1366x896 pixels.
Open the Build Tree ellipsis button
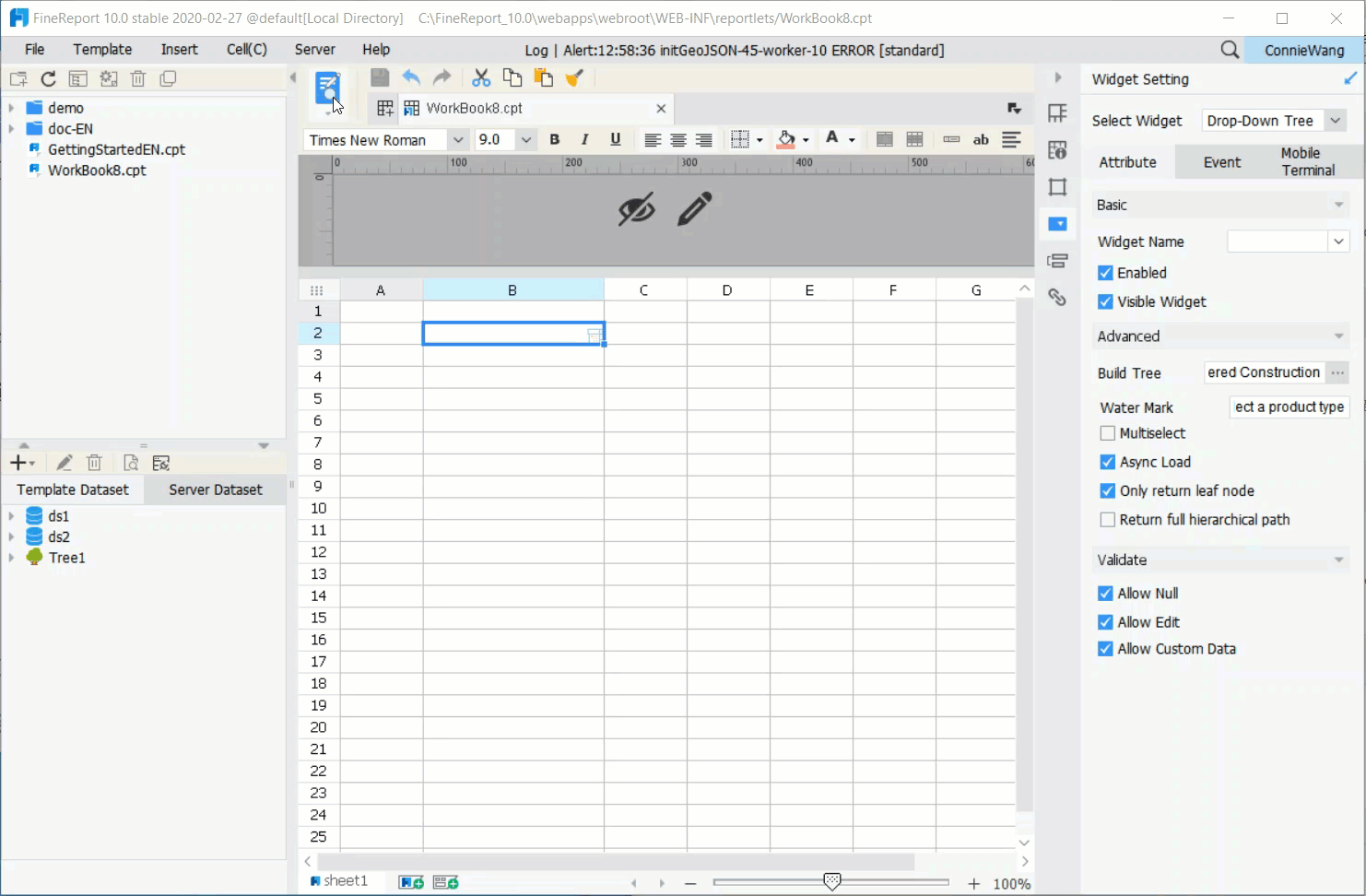pos(1337,372)
